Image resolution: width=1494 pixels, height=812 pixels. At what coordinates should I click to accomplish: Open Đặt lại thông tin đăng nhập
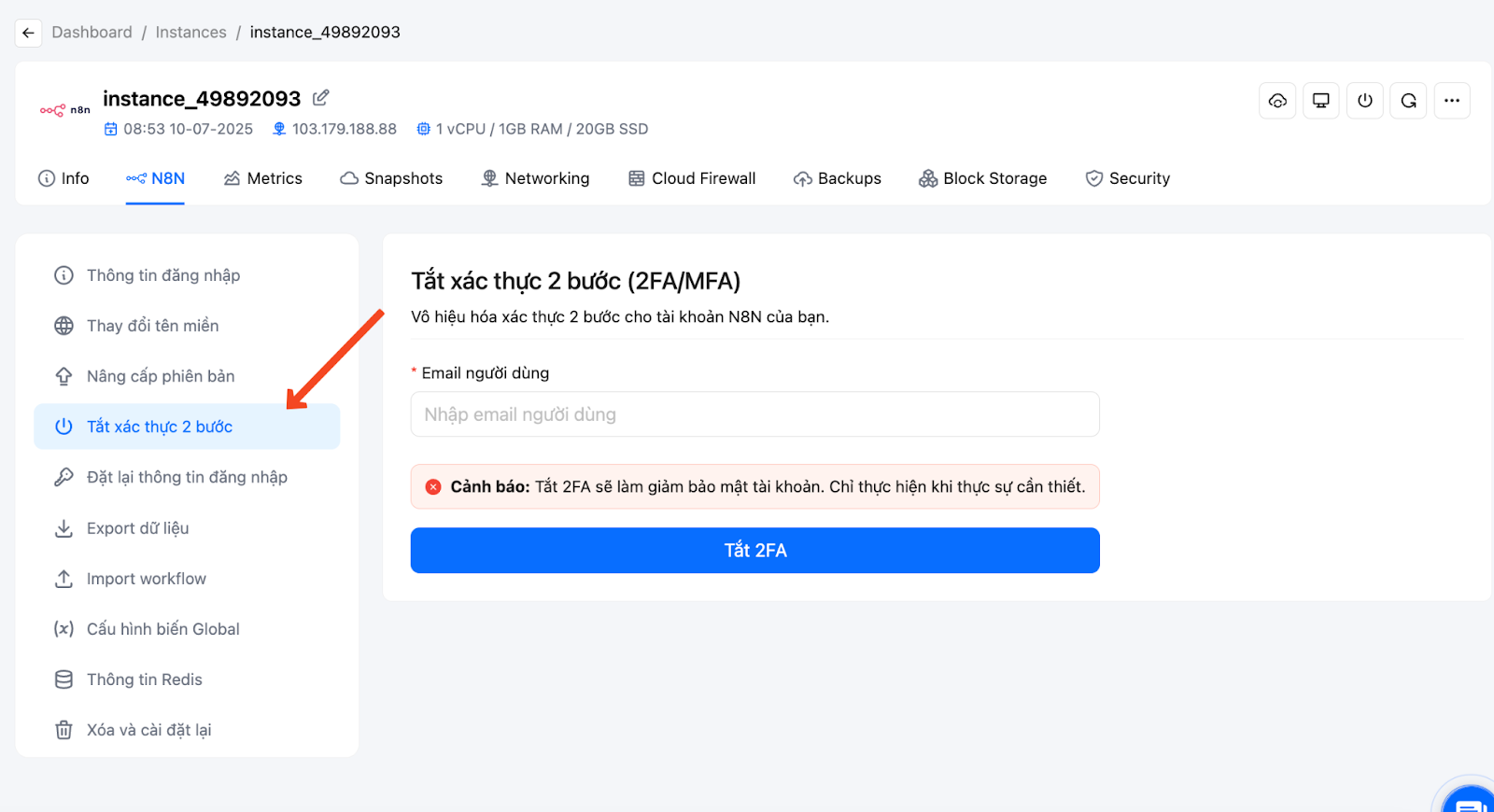coord(187,477)
